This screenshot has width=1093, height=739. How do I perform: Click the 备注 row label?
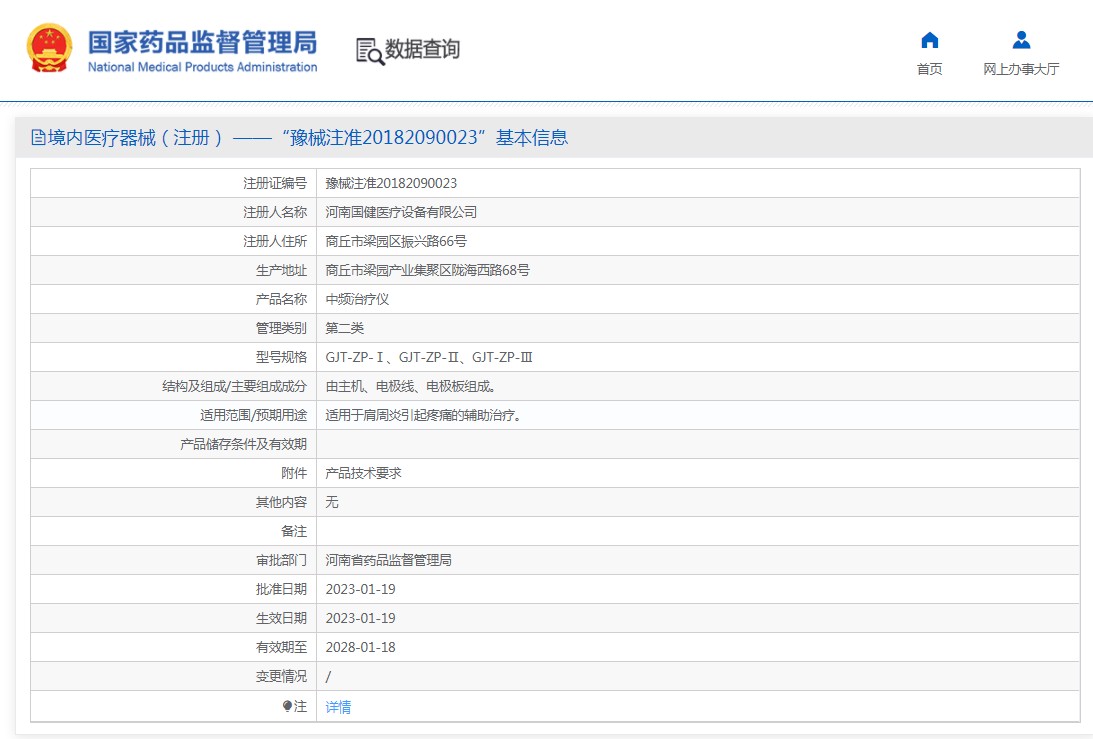click(x=293, y=531)
